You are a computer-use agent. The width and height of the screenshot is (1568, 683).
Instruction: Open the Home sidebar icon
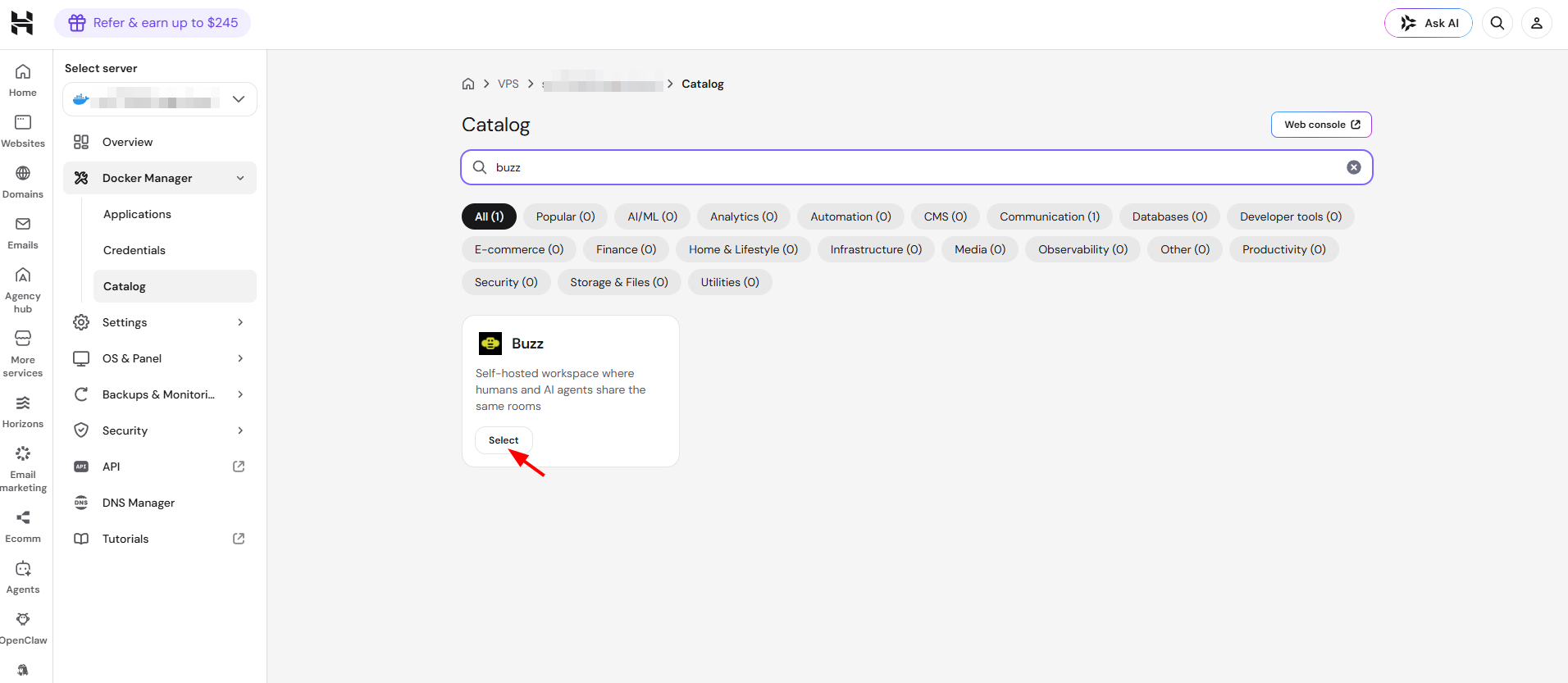23,80
